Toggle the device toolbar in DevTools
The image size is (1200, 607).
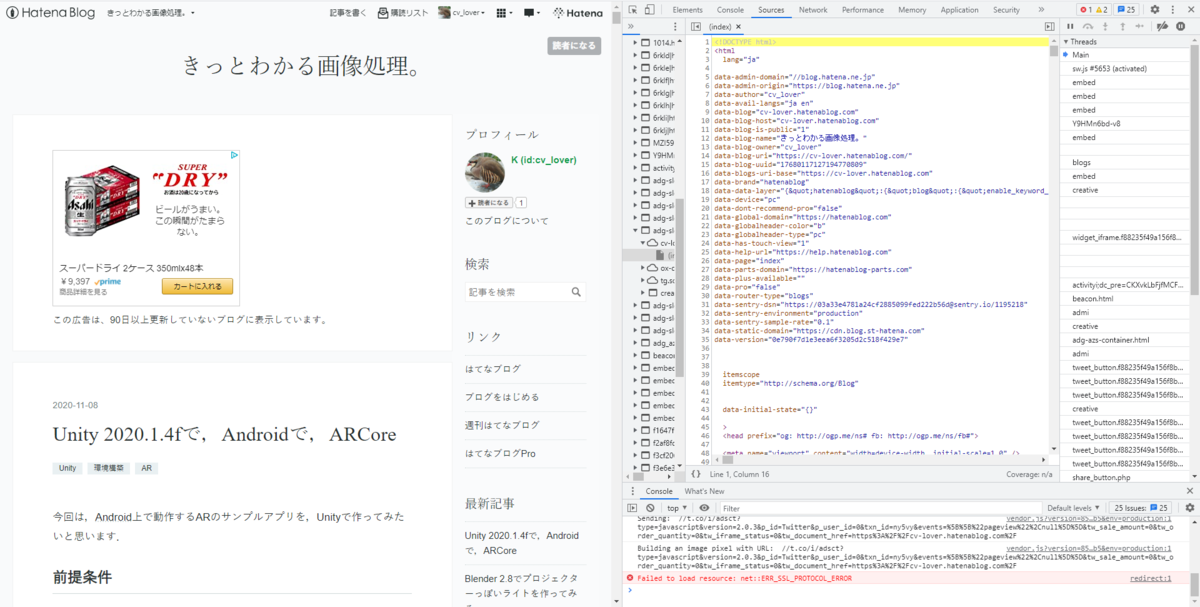[x=652, y=8]
